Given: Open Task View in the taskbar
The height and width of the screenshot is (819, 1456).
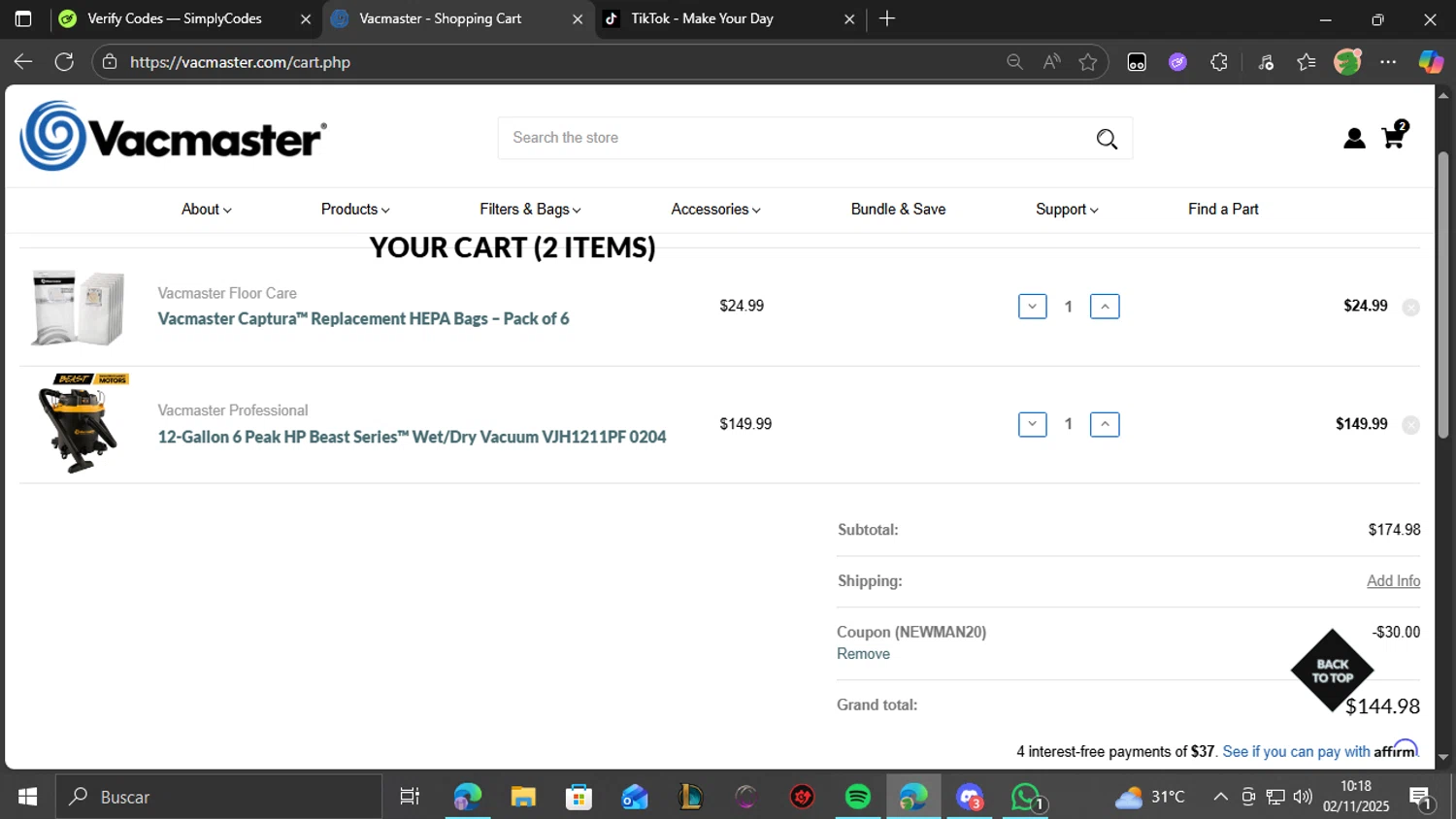Looking at the screenshot, I should pos(410,797).
